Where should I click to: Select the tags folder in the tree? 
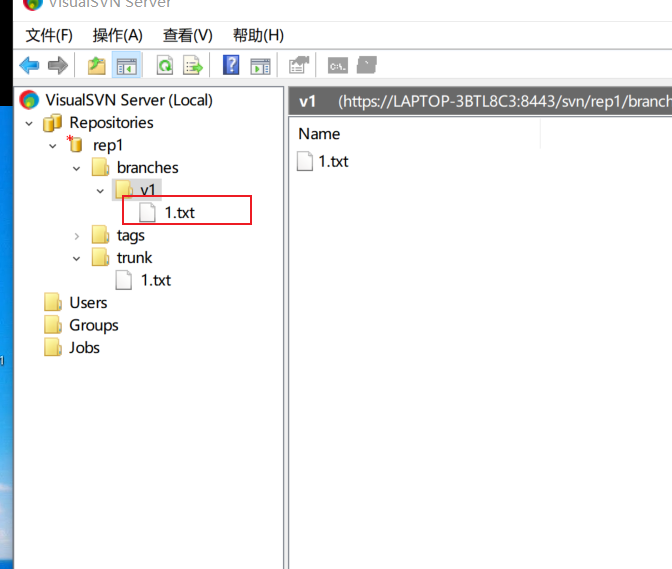point(131,235)
